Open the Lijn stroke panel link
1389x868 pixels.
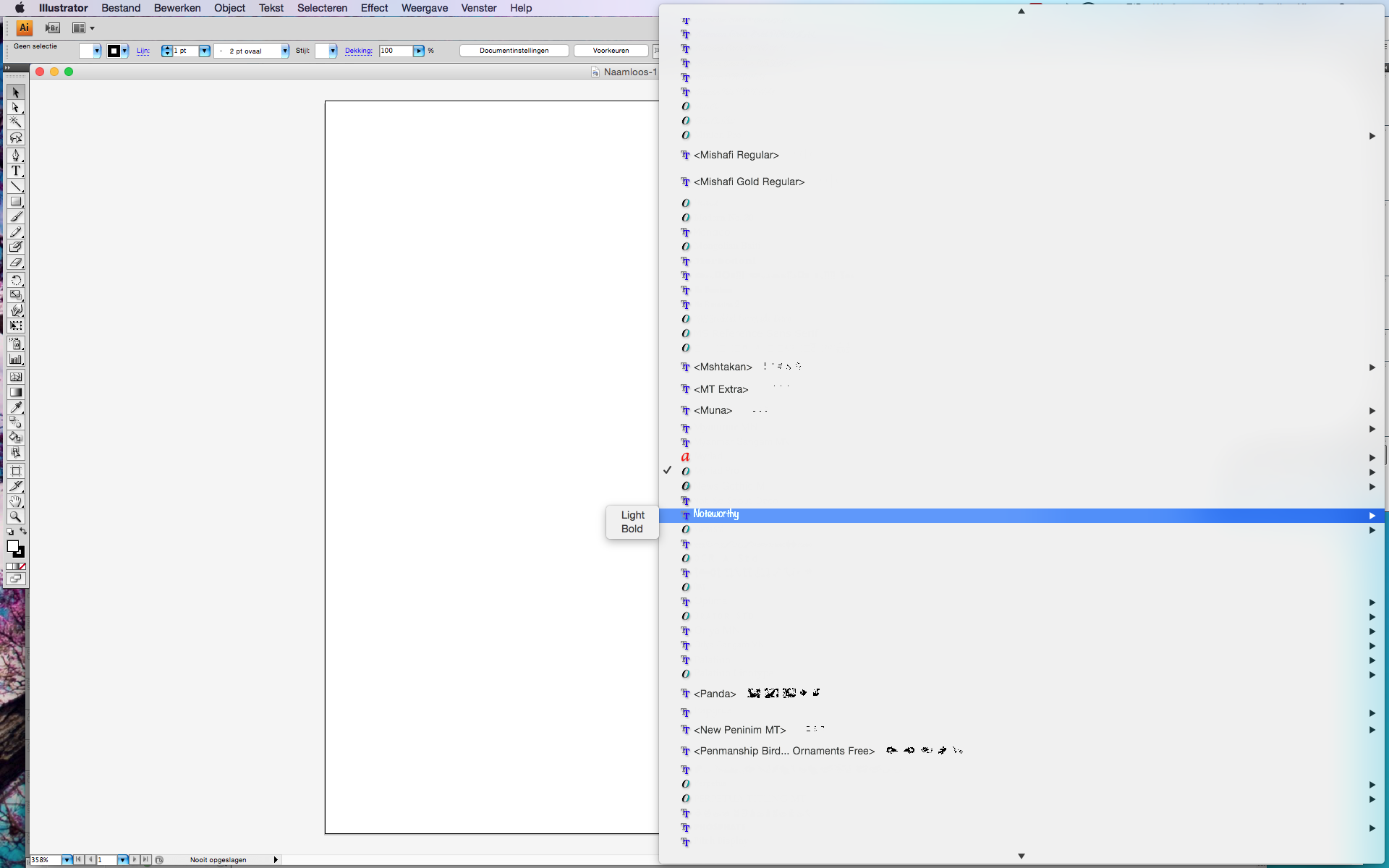(x=143, y=51)
